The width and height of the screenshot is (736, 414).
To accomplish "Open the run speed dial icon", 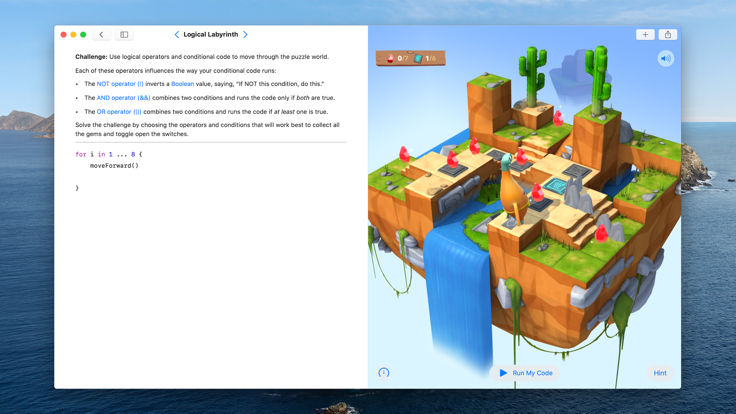I will click(x=383, y=373).
